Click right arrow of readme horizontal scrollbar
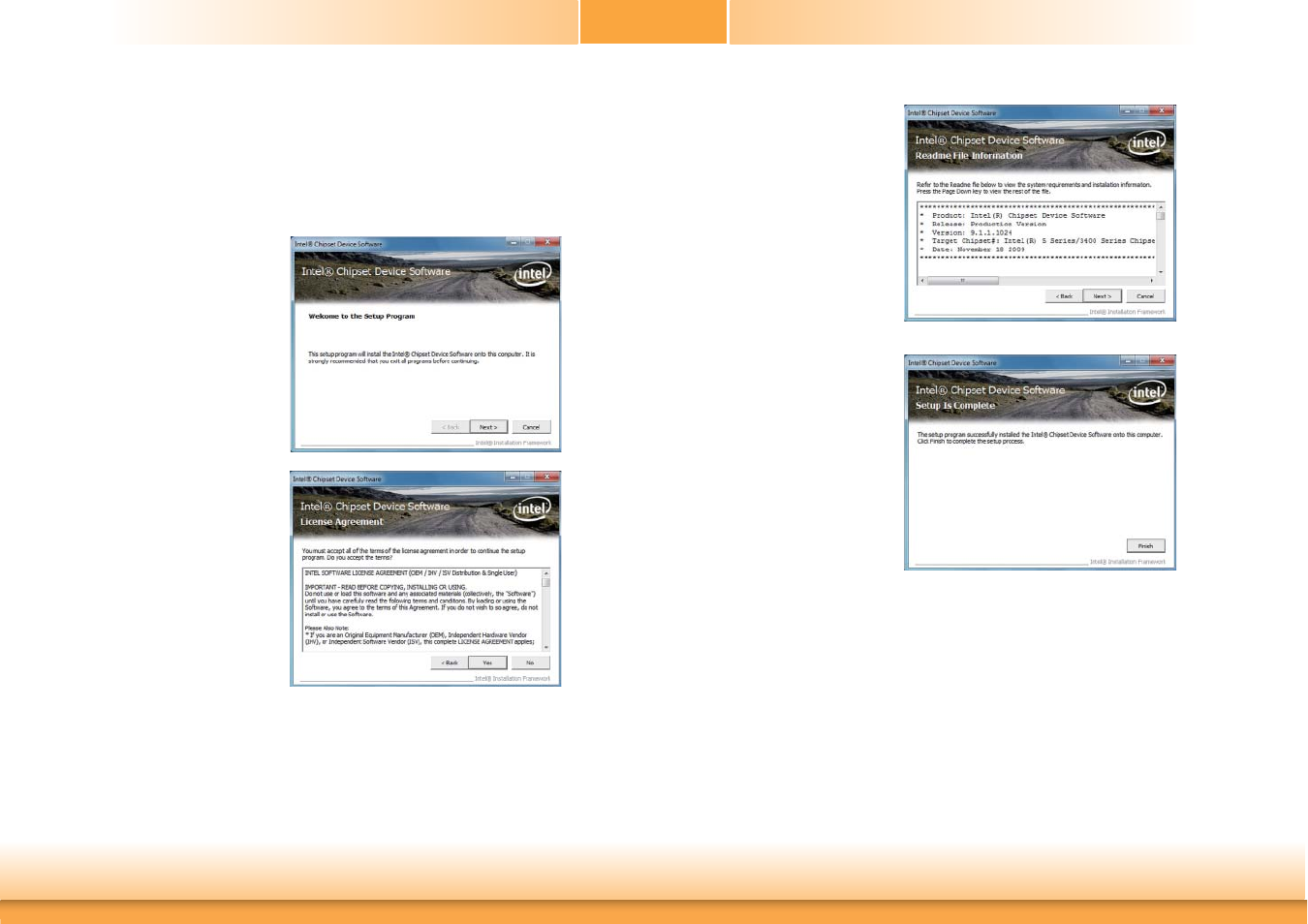Image resolution: width=1308 pixels, height=924 pixels. [x=1151, y=281]
